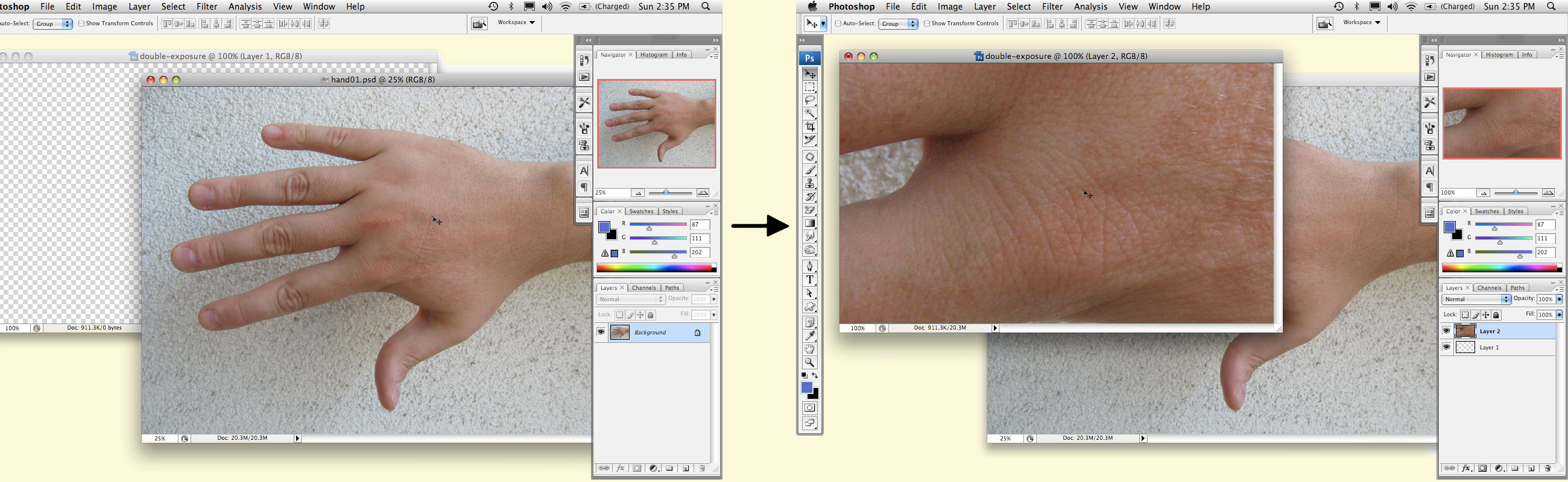Select the Clone Stamp tool
The height and width of the screenshot is (482, 1568).
809,184
